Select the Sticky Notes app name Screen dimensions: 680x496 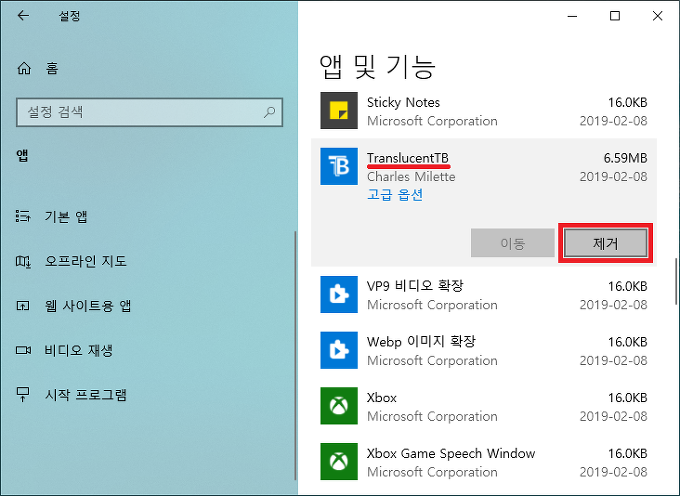[x=403, y=102]
